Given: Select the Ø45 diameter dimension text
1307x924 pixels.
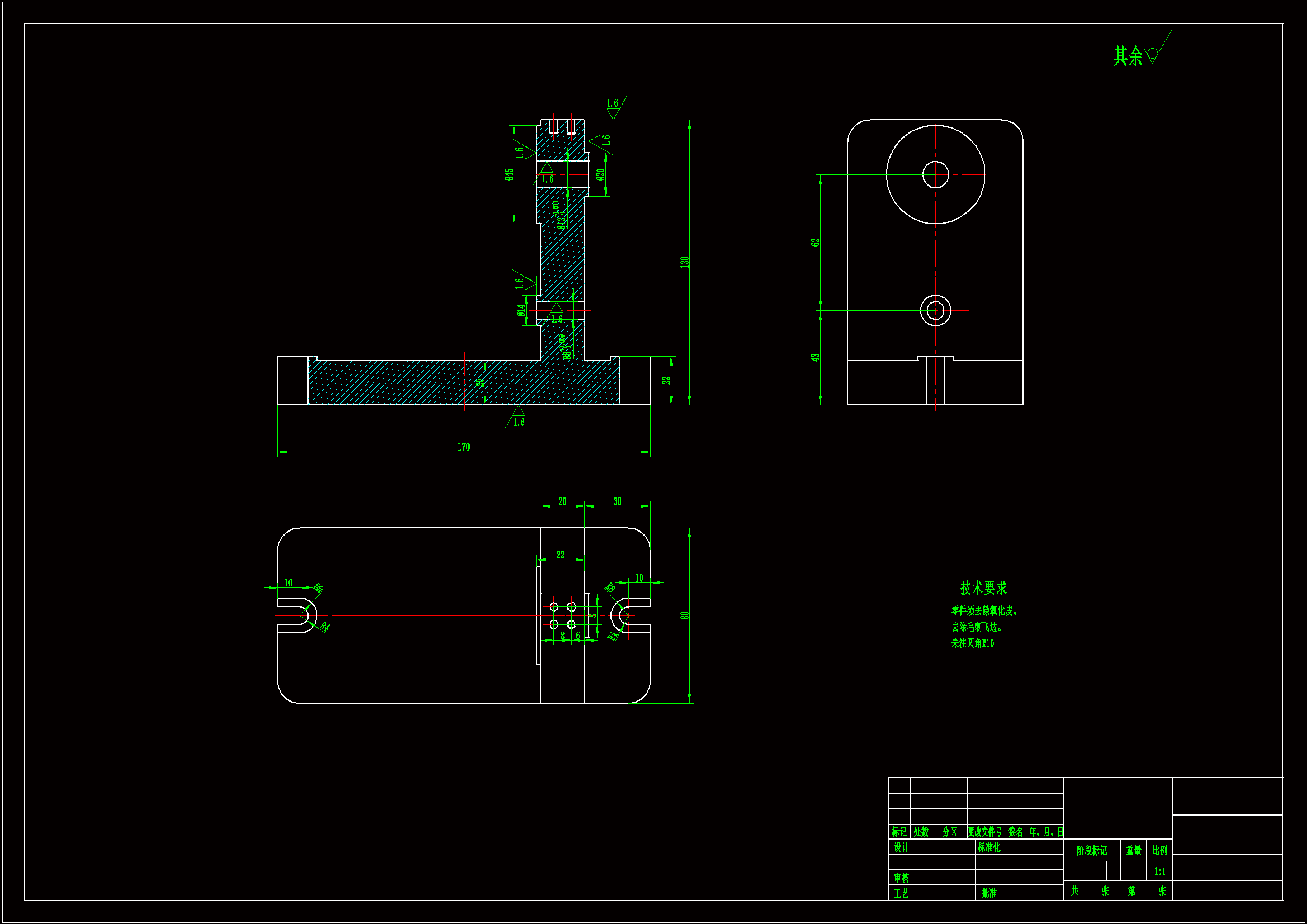Looking at the screenshot, I should pyautogui.click(x=509, y=174).
